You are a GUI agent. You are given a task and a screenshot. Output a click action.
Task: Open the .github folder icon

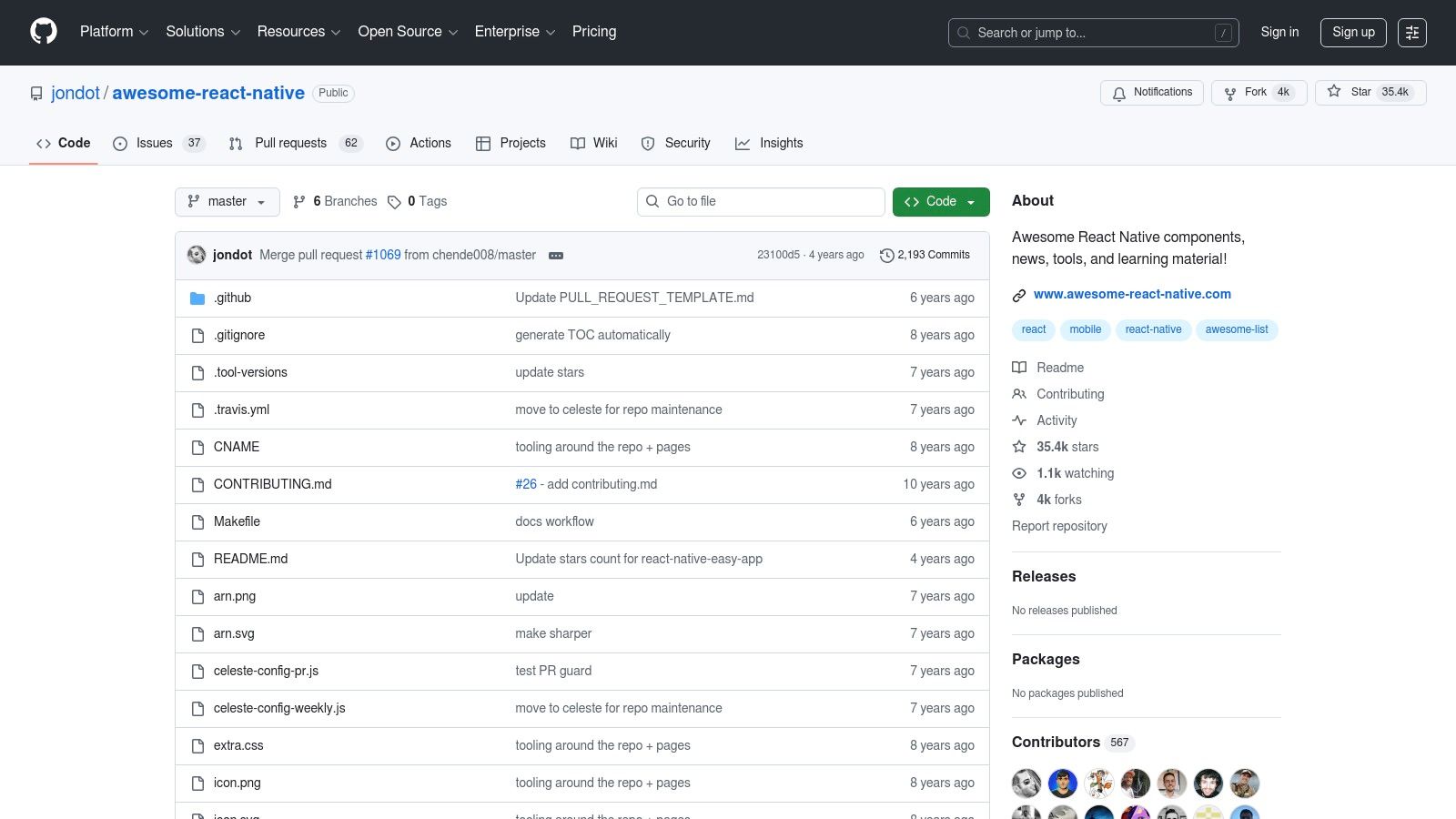point(197,298)
